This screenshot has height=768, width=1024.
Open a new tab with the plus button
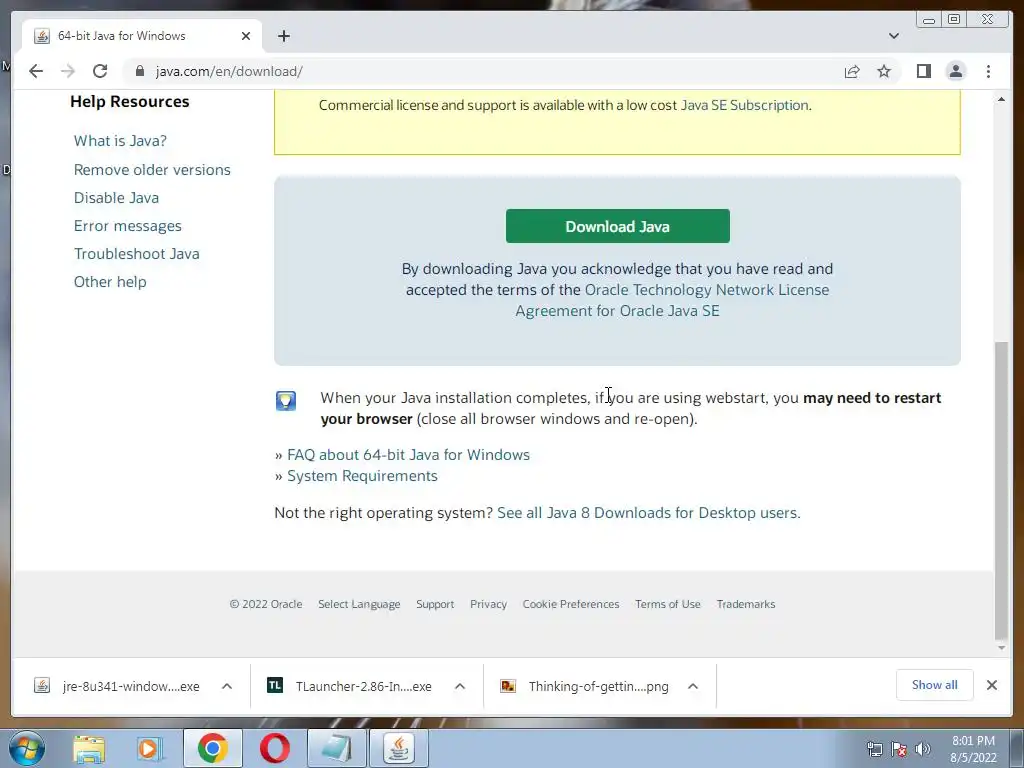(x=283, y=36)
